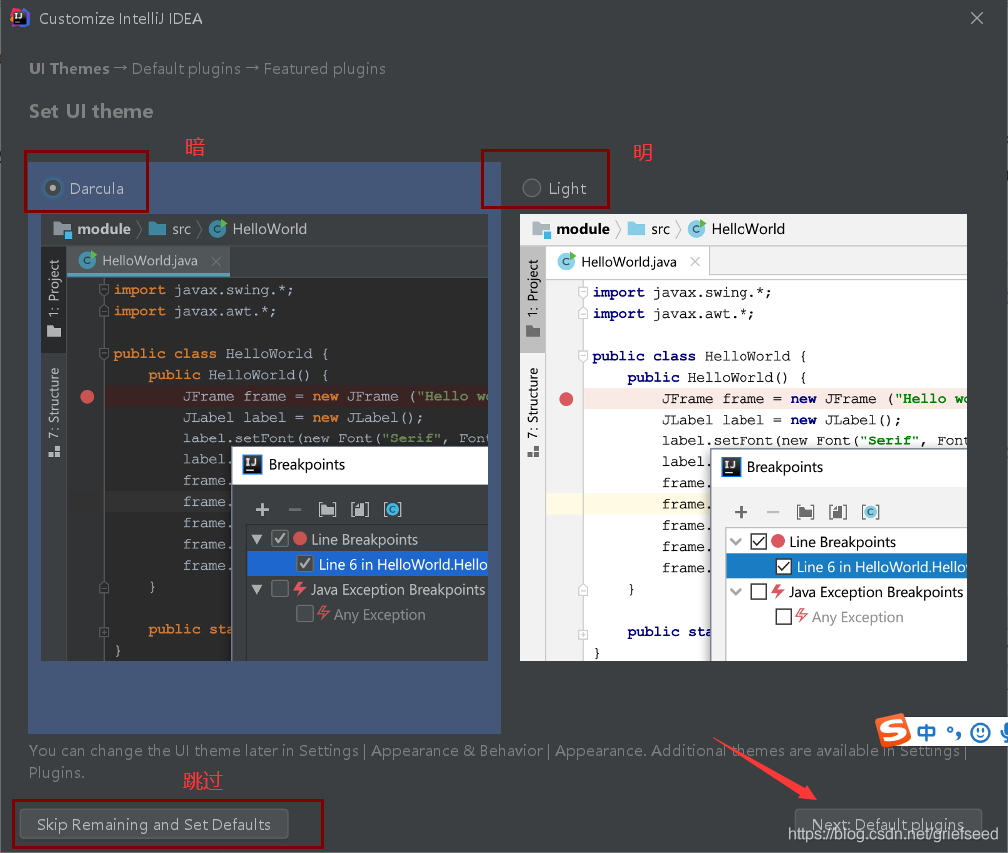Click group by file icon in Light preview
The height and width of the screenshot is (853, 1008).
tap(838, 512)
